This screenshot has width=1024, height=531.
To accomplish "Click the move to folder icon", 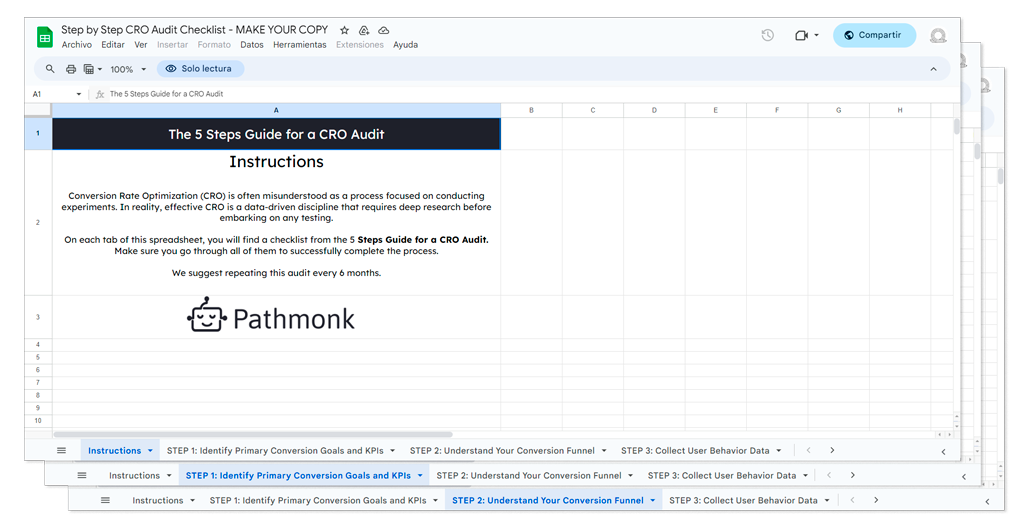I will pos(364,31).
